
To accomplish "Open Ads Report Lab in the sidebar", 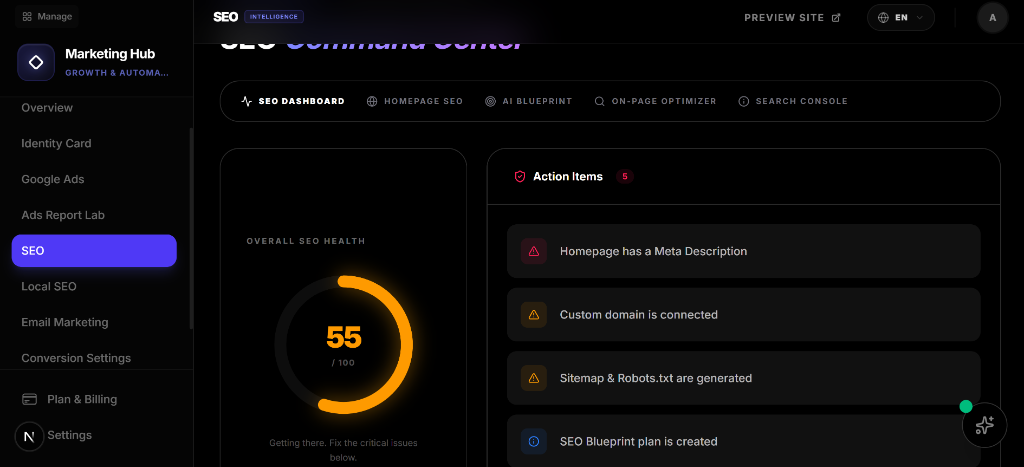I will coord(94,215).
